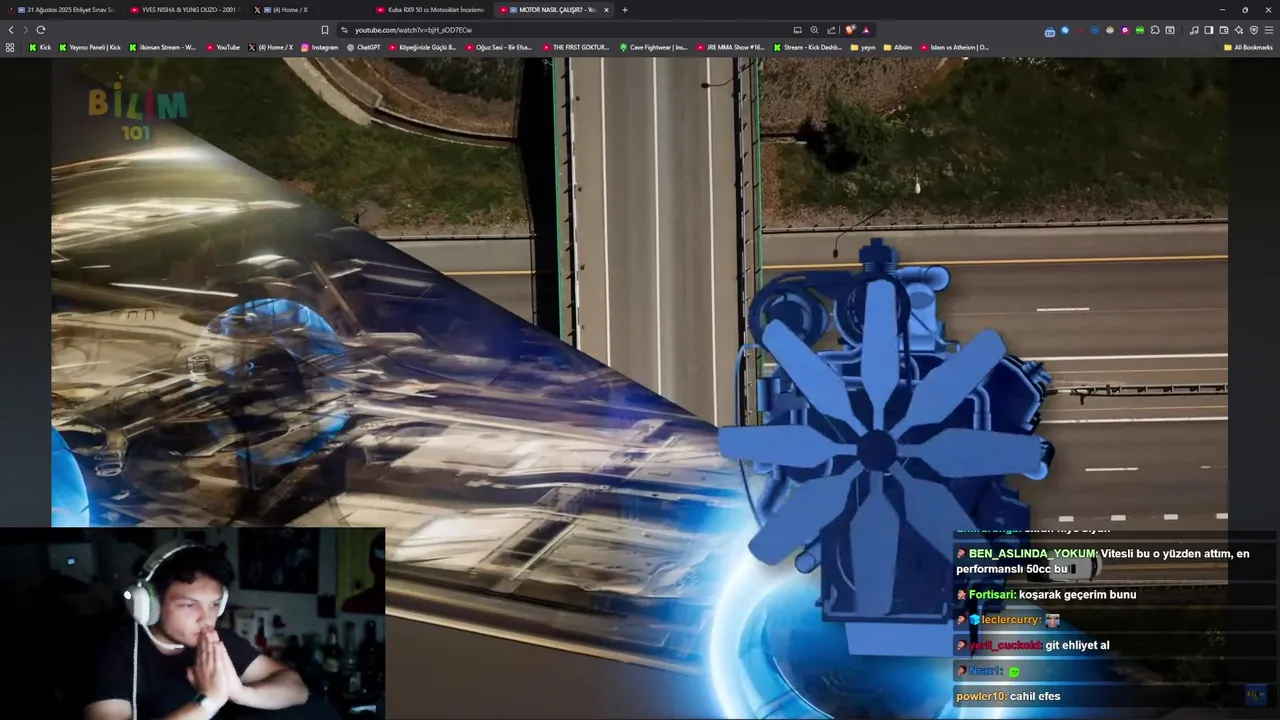Close the MOTOR NASIL ÇALIŞIR tab
The image size is (1280, 720).
[606, 10]
